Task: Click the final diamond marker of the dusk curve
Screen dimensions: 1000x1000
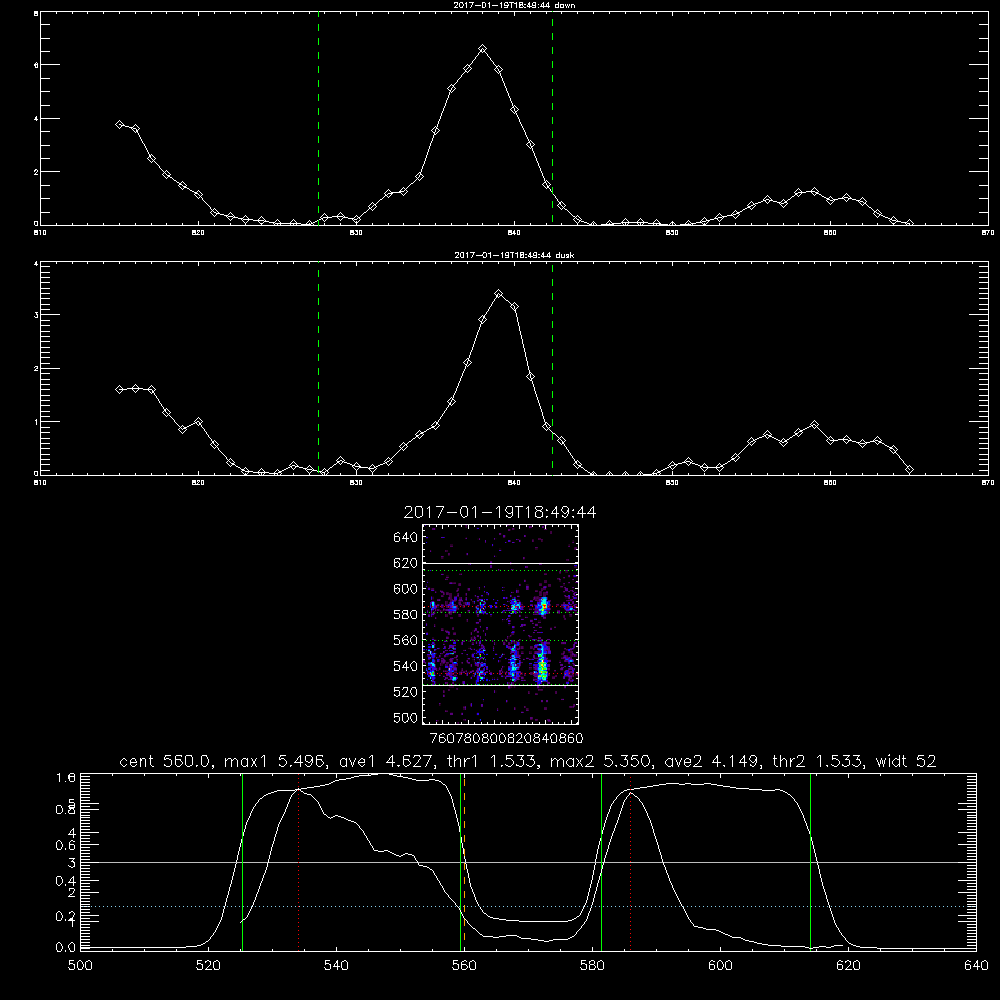Action: [x=909, y=469]
